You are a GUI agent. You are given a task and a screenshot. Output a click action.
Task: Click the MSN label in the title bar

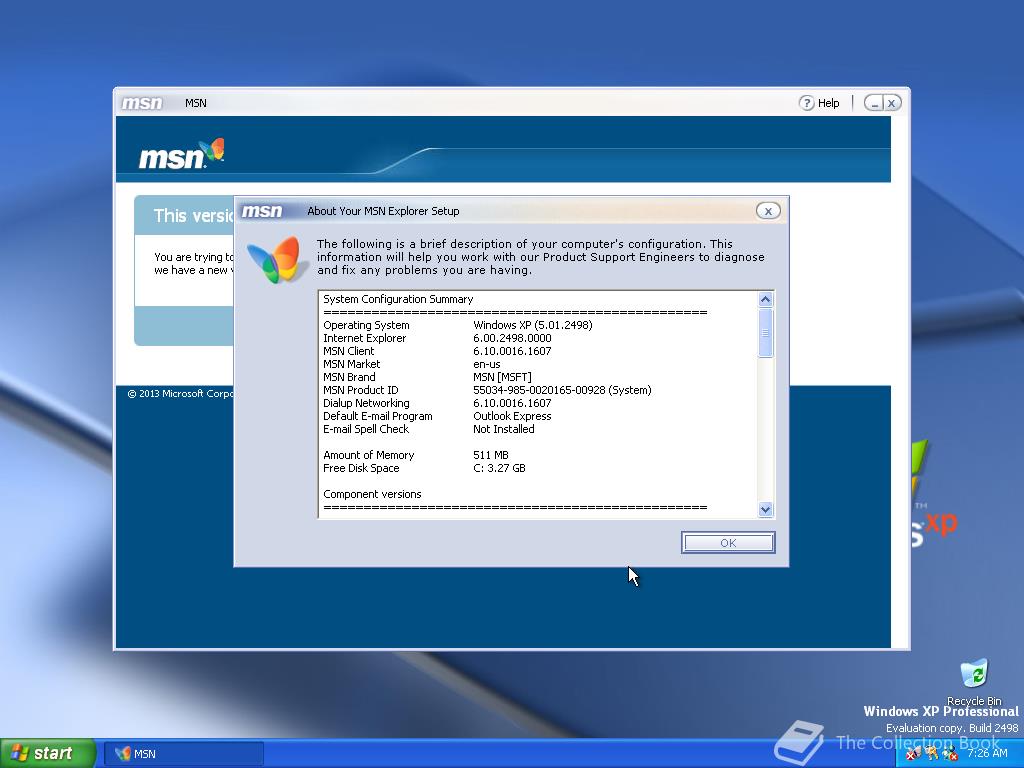tap(196, 103)
